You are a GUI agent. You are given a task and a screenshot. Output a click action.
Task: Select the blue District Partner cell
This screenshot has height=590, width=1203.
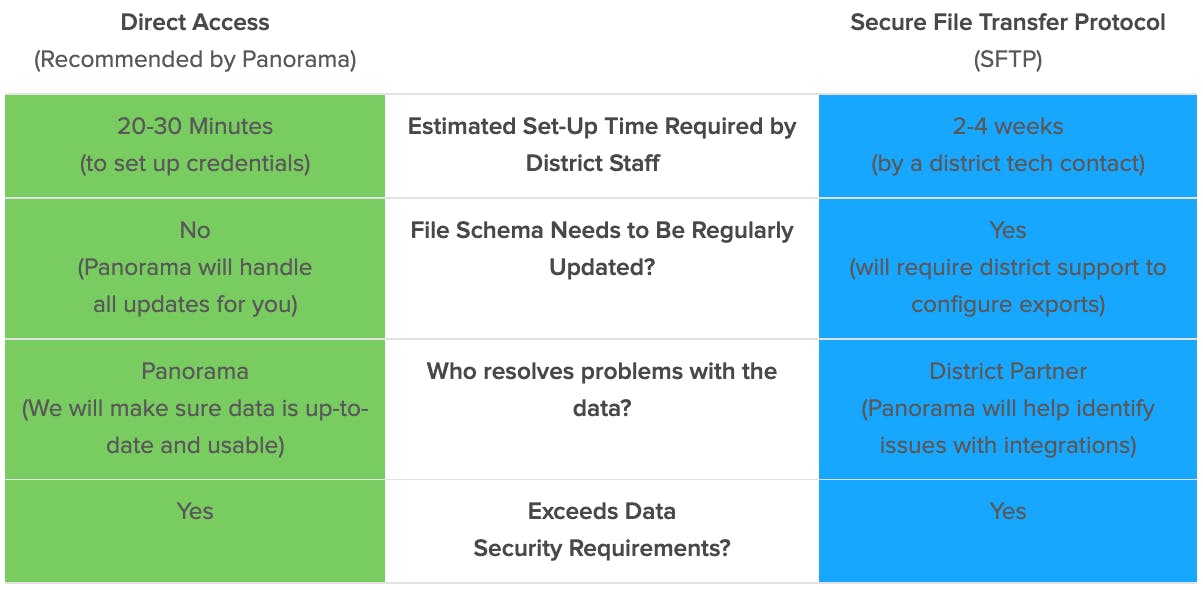pyautogui.click(x=1008, y=409)
